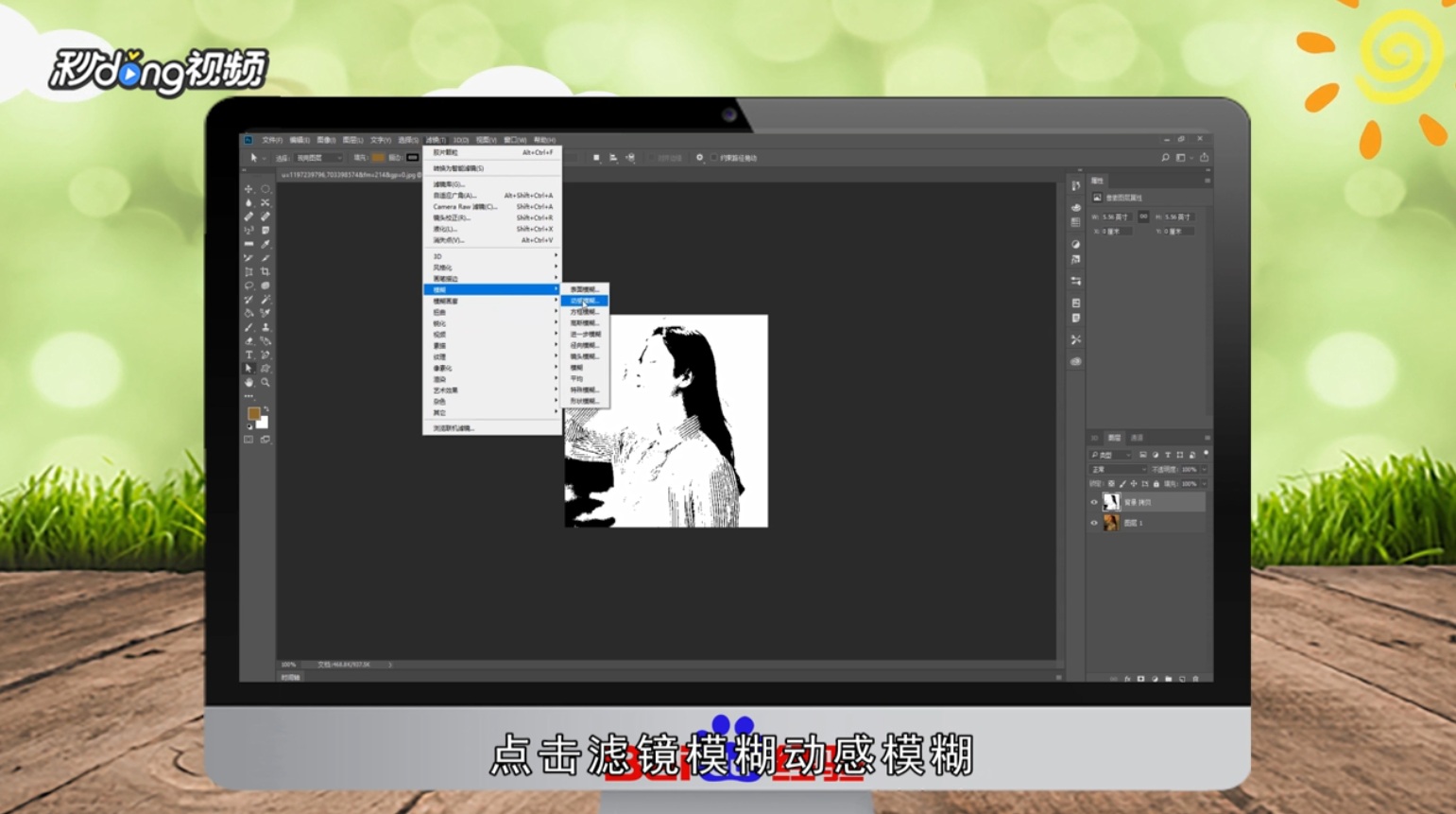Choose 高斯模糊 in the blur submenu
Image resolution: width=1456 pixels, height=814 pixels.
[584, 323]
